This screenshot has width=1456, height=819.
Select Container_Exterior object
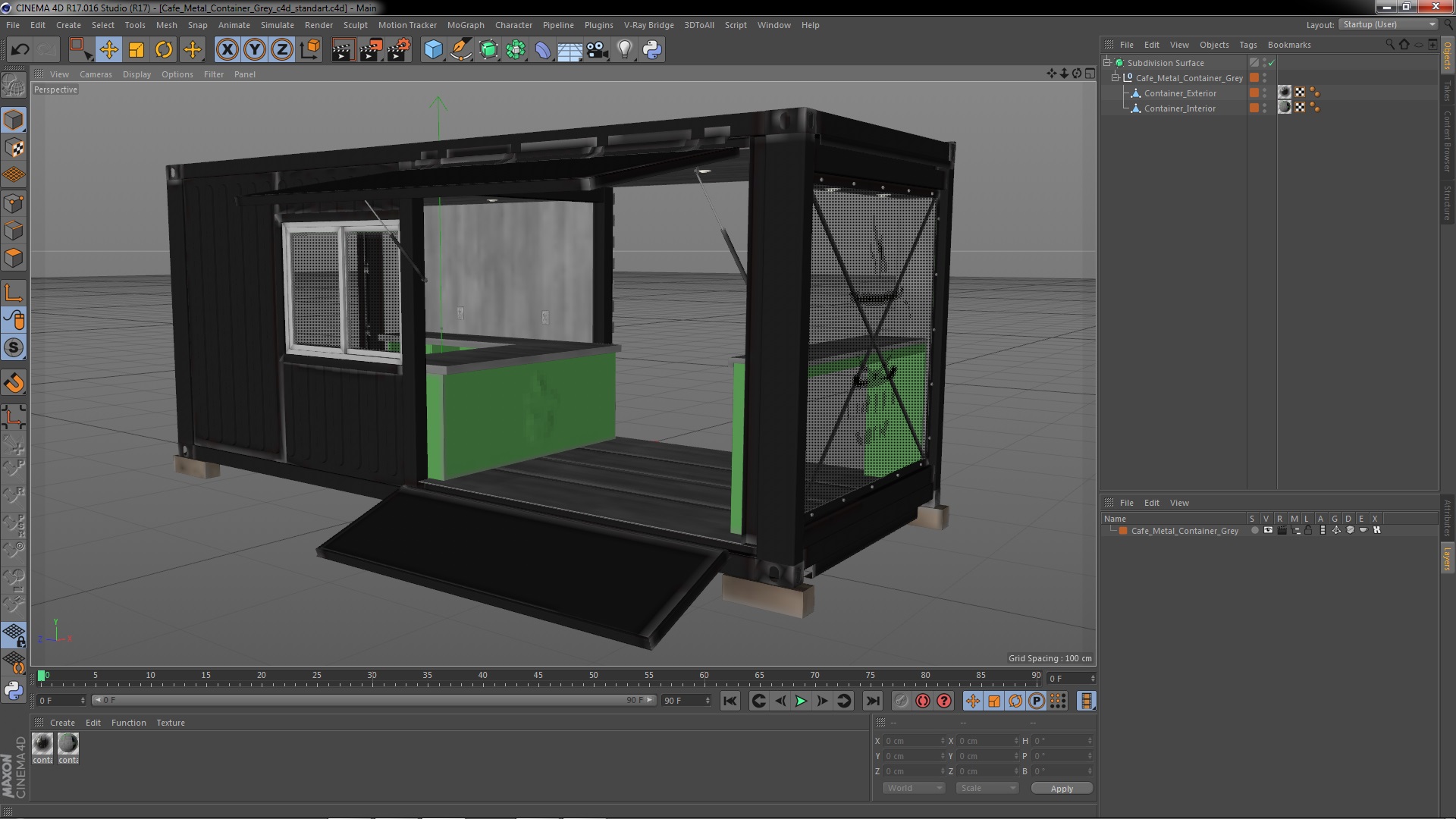click(x=1179, y=93)
